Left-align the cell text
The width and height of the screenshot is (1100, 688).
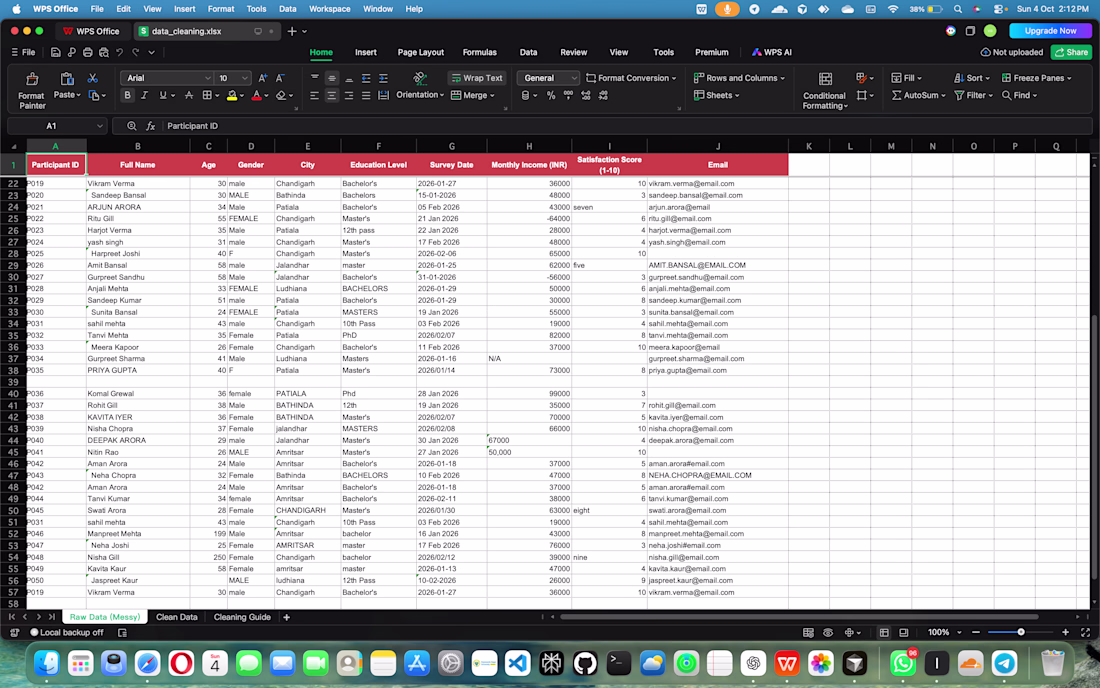click(x=314, y=95)
